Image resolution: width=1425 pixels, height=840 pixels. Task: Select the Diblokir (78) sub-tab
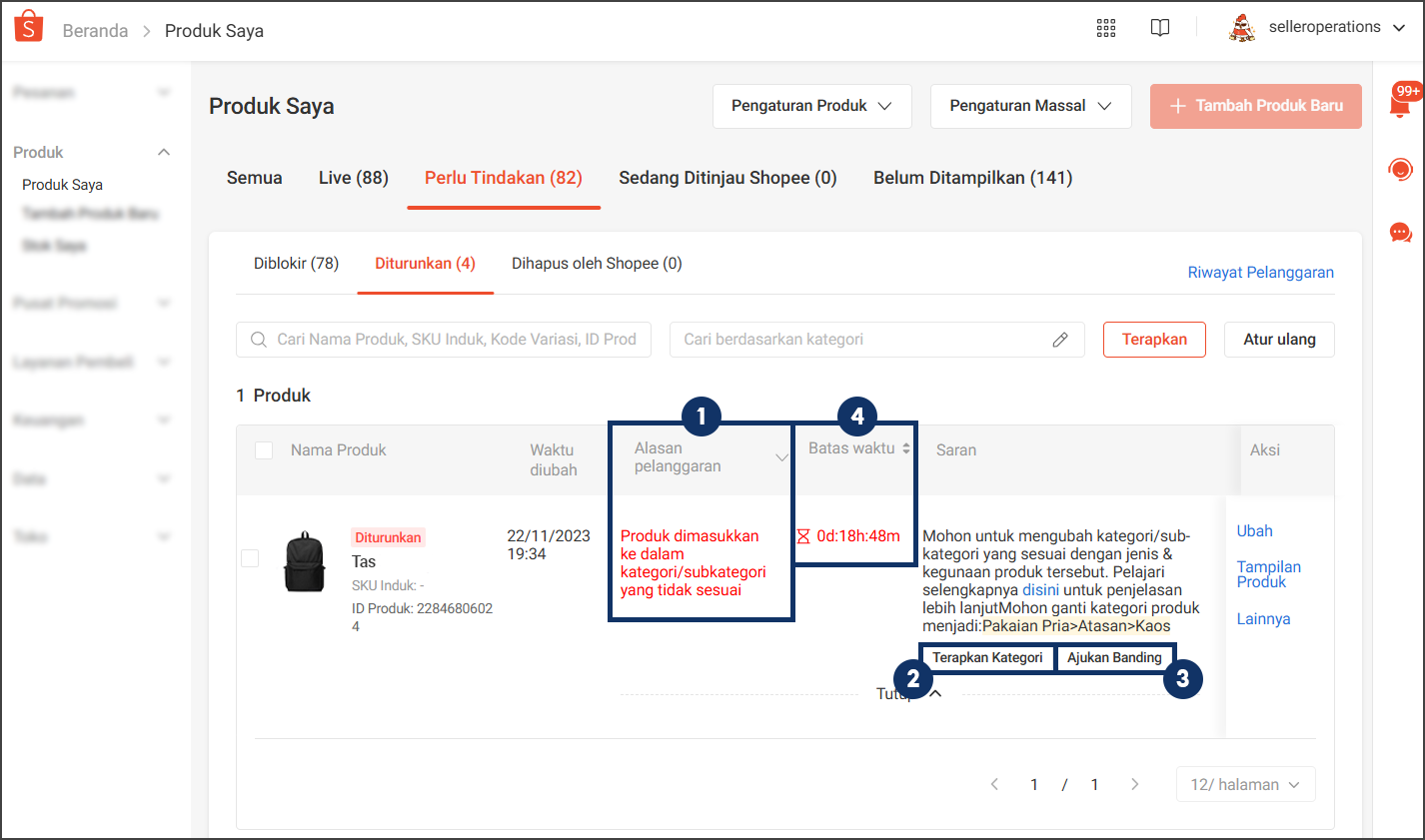[296, 264]
